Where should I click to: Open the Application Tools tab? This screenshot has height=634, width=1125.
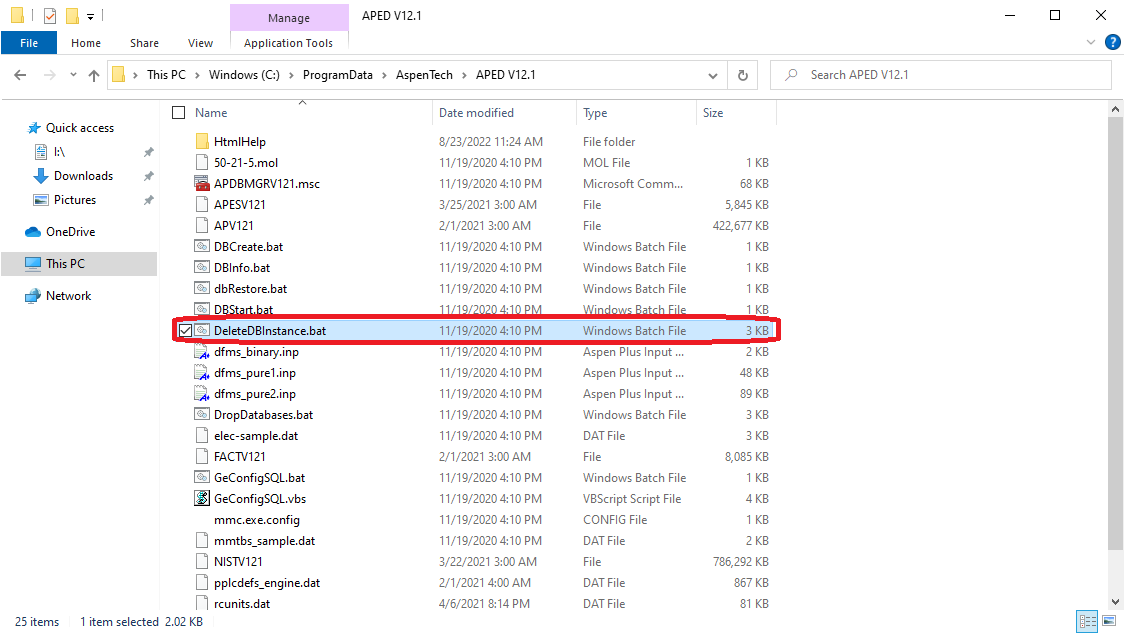point(288,43)
